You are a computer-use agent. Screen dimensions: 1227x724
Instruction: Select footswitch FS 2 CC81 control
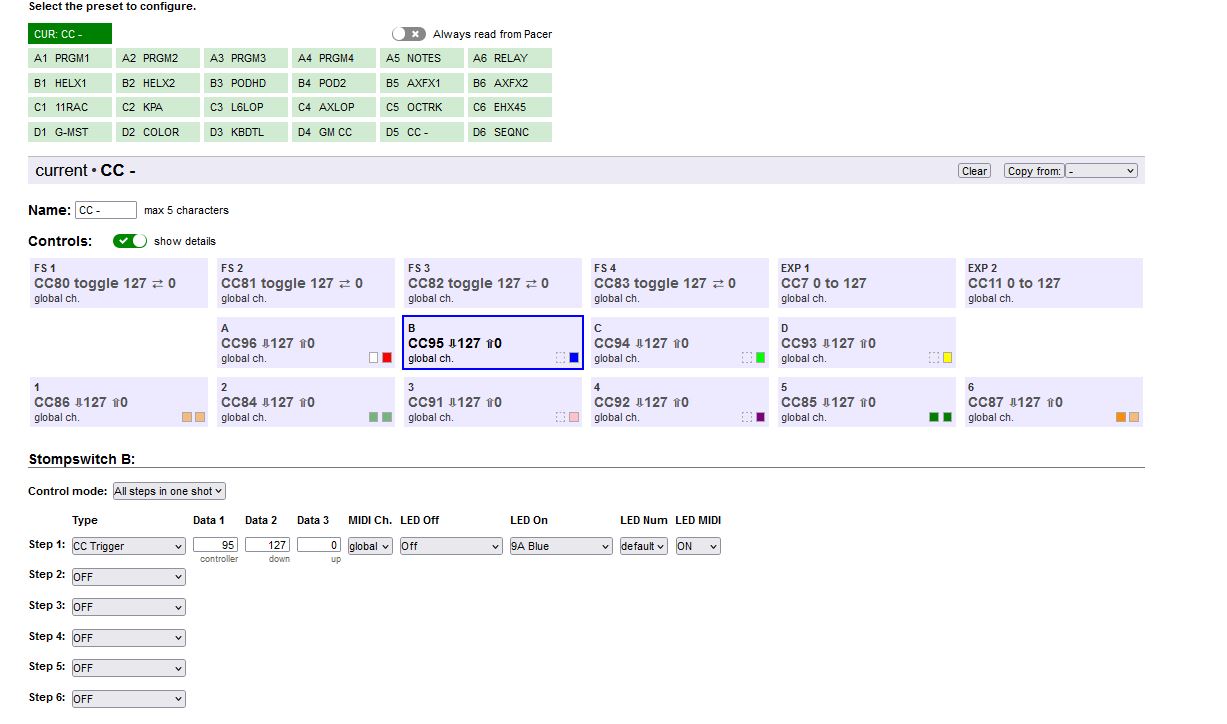[x=305, y=283]
